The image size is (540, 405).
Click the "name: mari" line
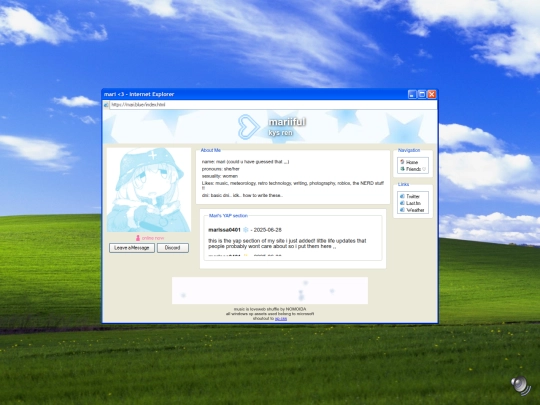click(245, 162)
